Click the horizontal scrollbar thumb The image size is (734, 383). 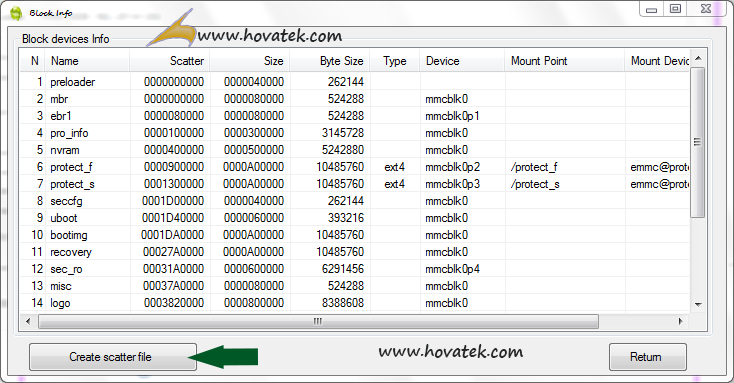318,321
